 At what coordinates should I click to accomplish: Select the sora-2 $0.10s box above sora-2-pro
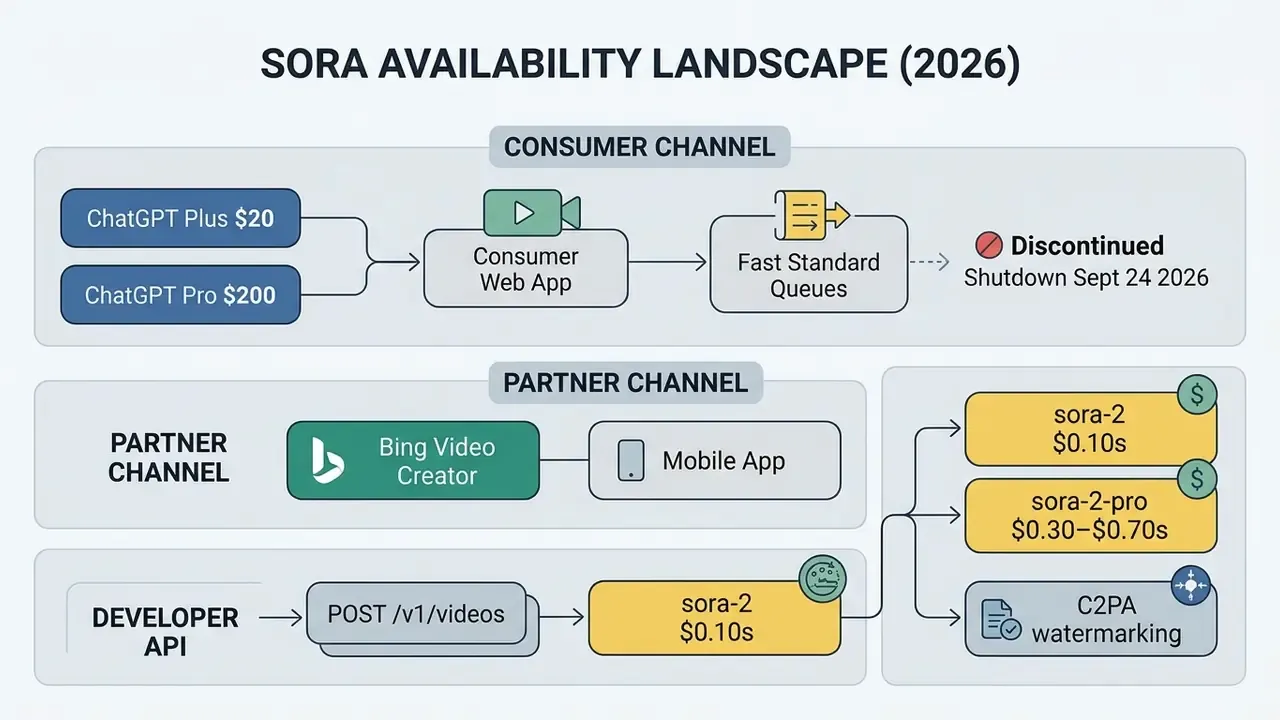[1090, 429]
